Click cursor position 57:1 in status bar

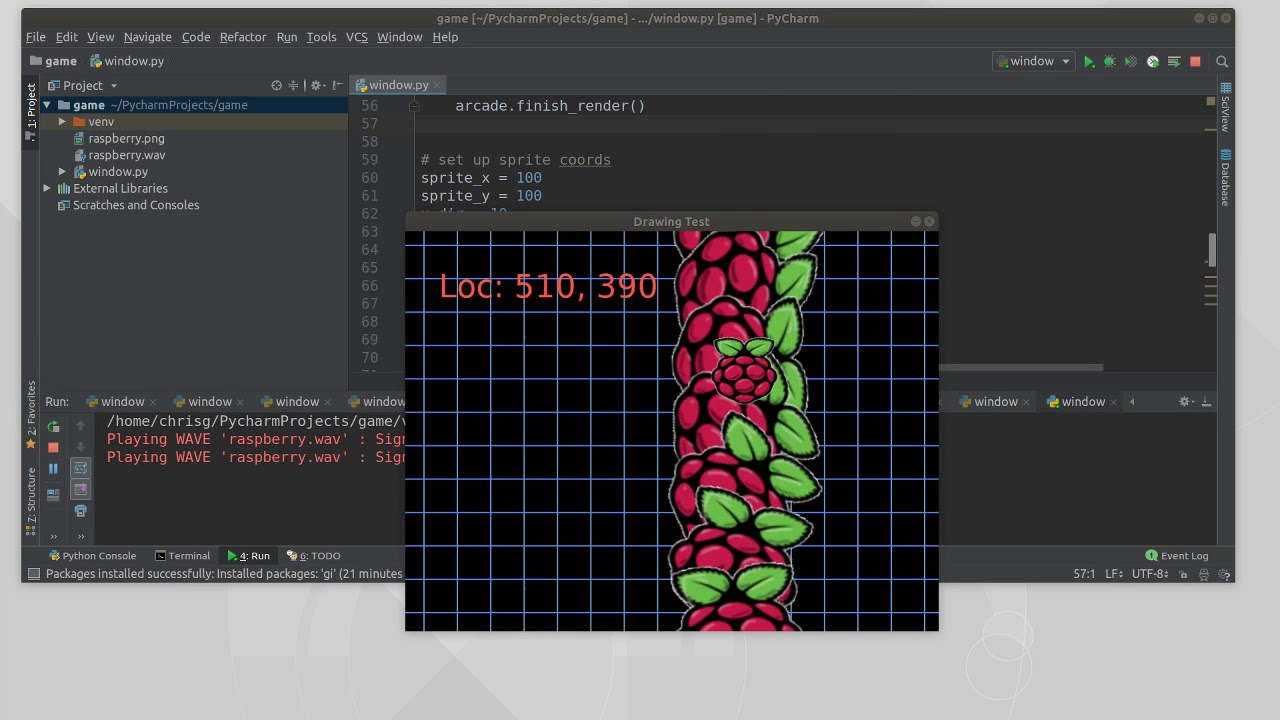coord(1084,574)
